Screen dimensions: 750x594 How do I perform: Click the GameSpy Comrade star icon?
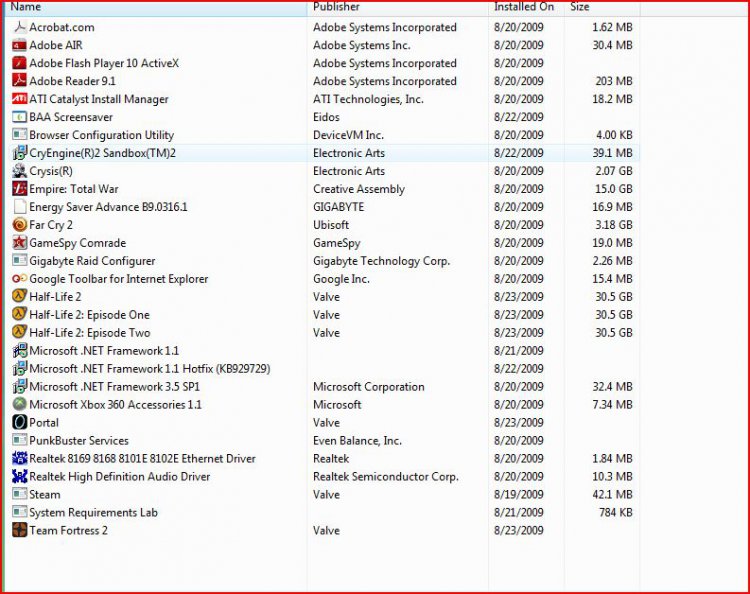20,243
